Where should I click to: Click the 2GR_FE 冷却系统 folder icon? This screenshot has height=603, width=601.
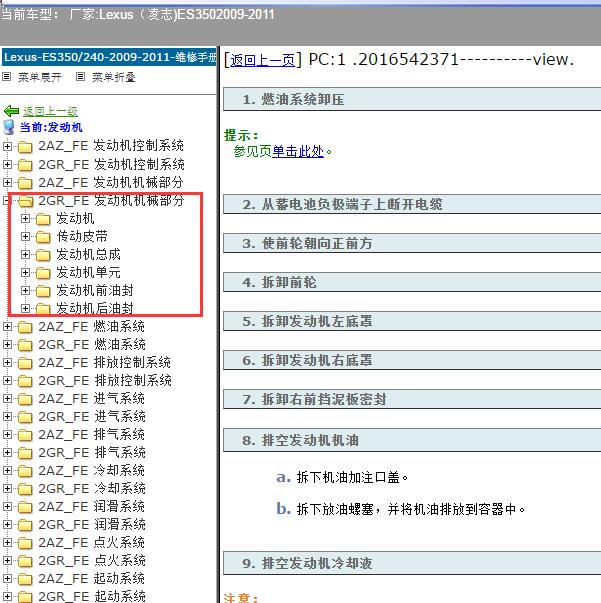pyautogui.click(x=25, y=489)
